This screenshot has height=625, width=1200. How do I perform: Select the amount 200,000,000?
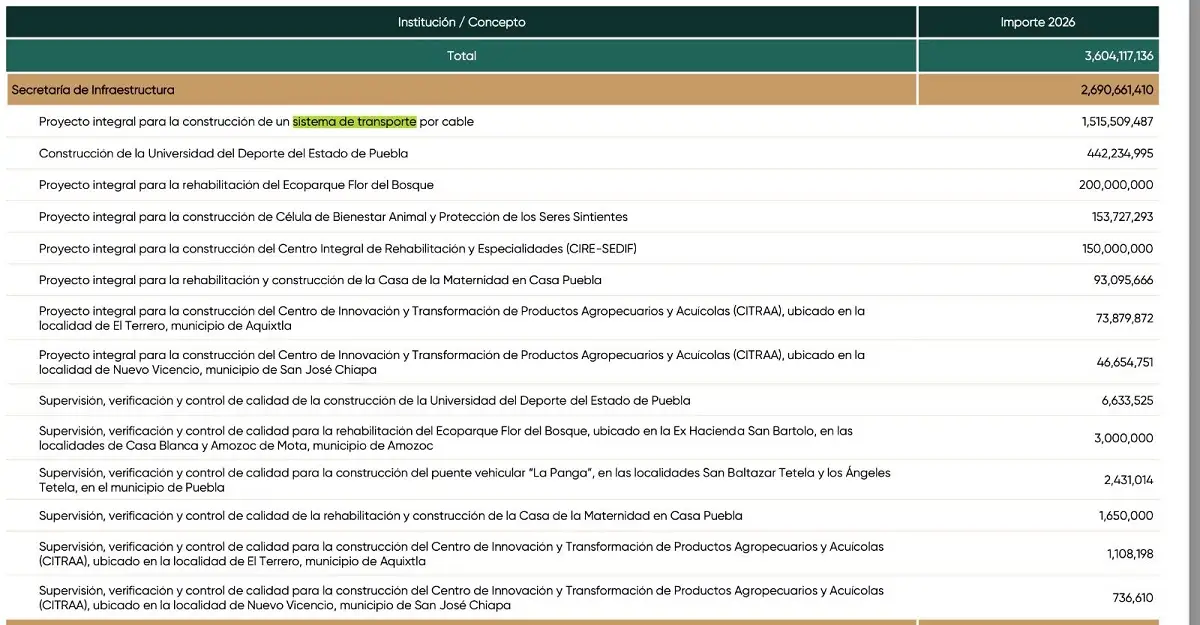[x=1116, y=185]
